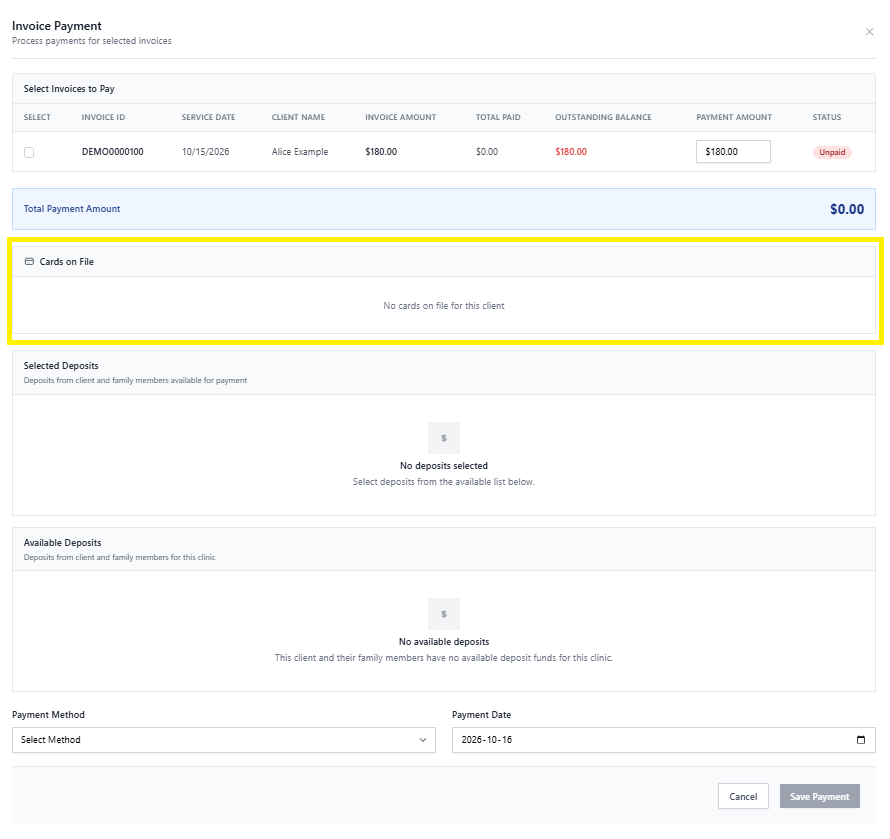890x839 pixels.
Task: Open the calendar picker icon
Action: click(x=860, y=740)
